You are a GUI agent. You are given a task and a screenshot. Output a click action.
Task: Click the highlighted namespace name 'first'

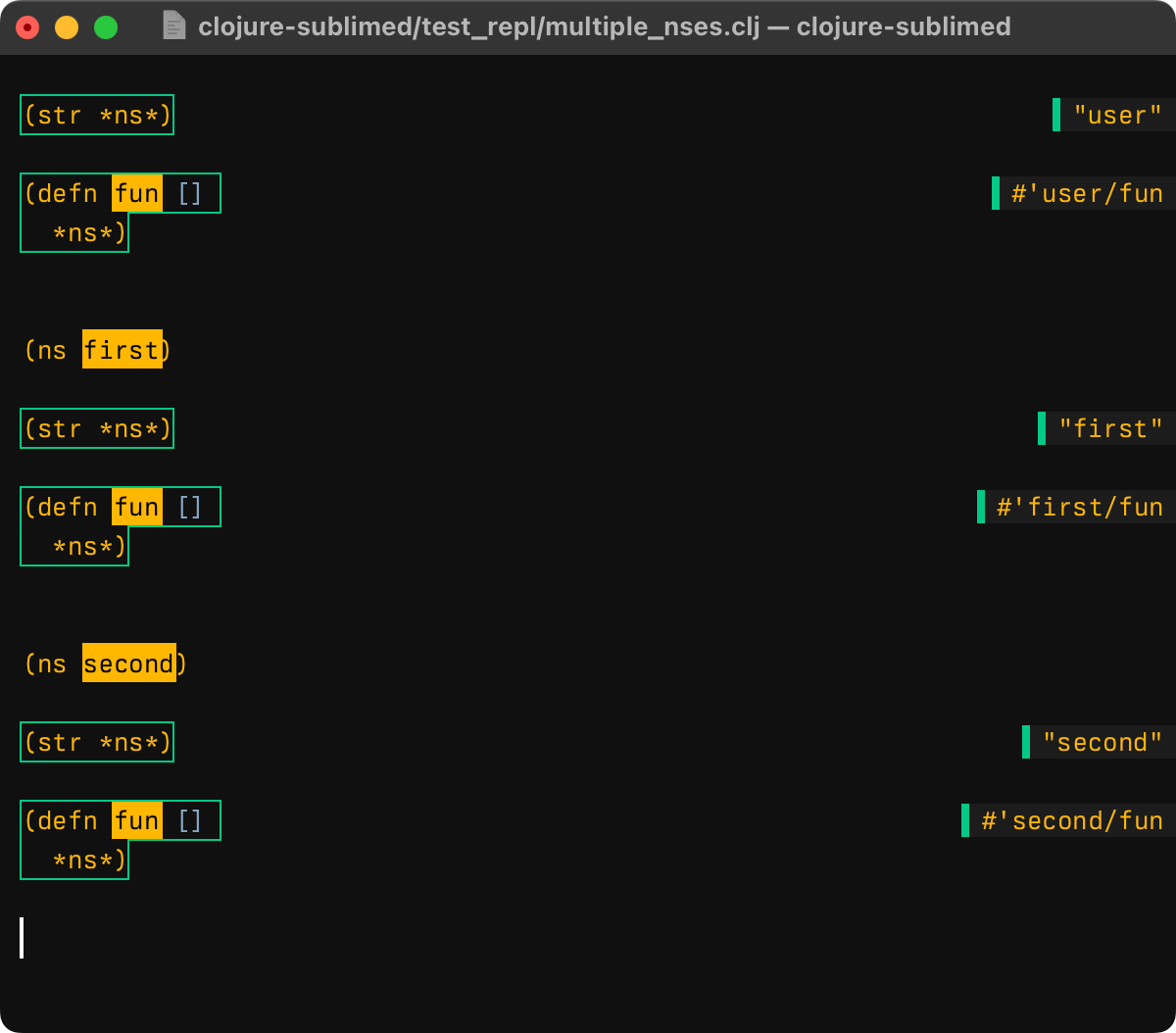(122, 350)
